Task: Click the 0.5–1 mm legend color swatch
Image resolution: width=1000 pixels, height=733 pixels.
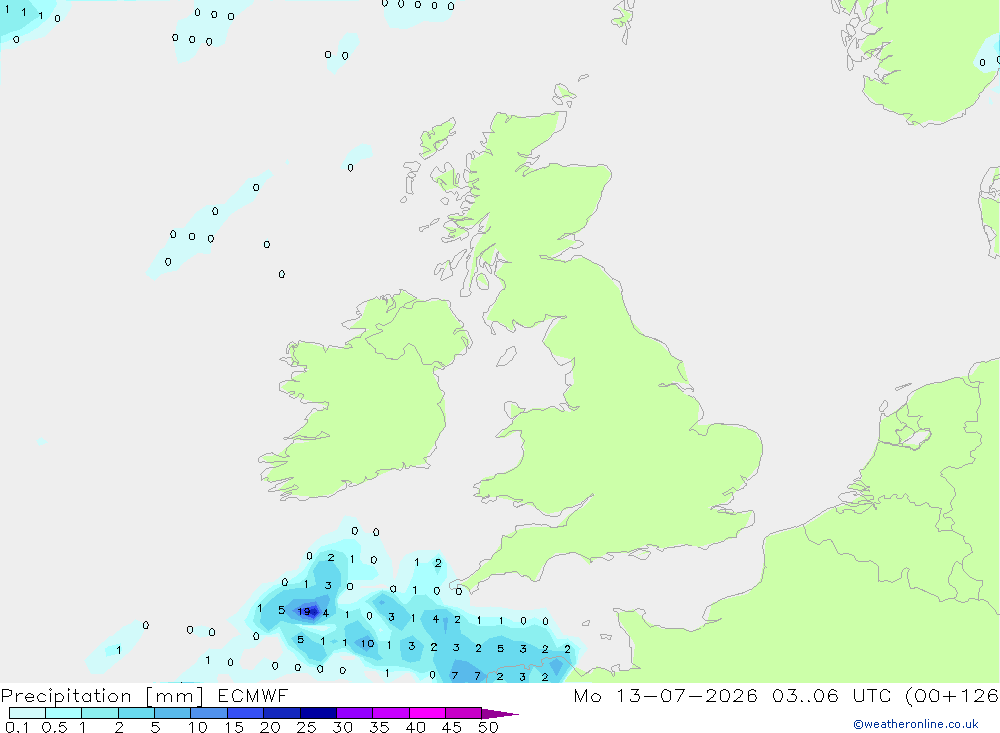Action: 63,713
